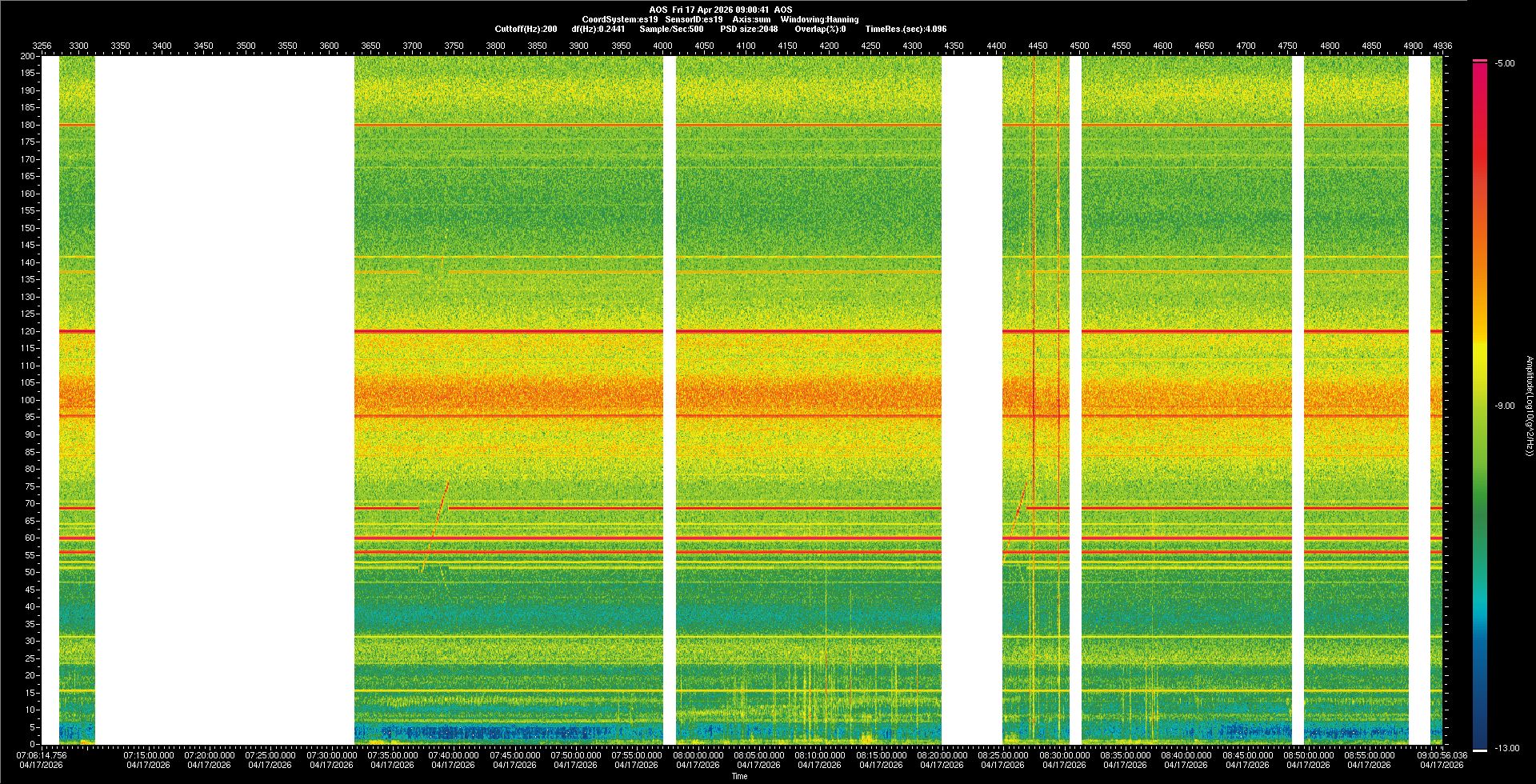
Task: Click the large white data gap before 07:30
Action: point(224,400)
